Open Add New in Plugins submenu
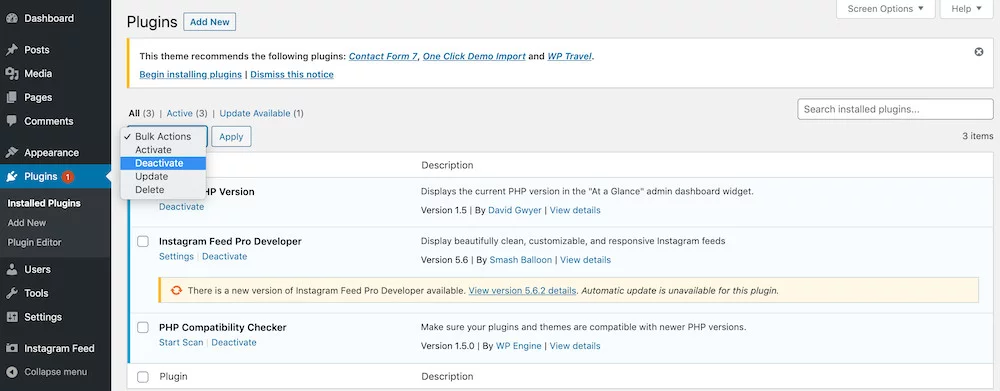 click(27, 223)
